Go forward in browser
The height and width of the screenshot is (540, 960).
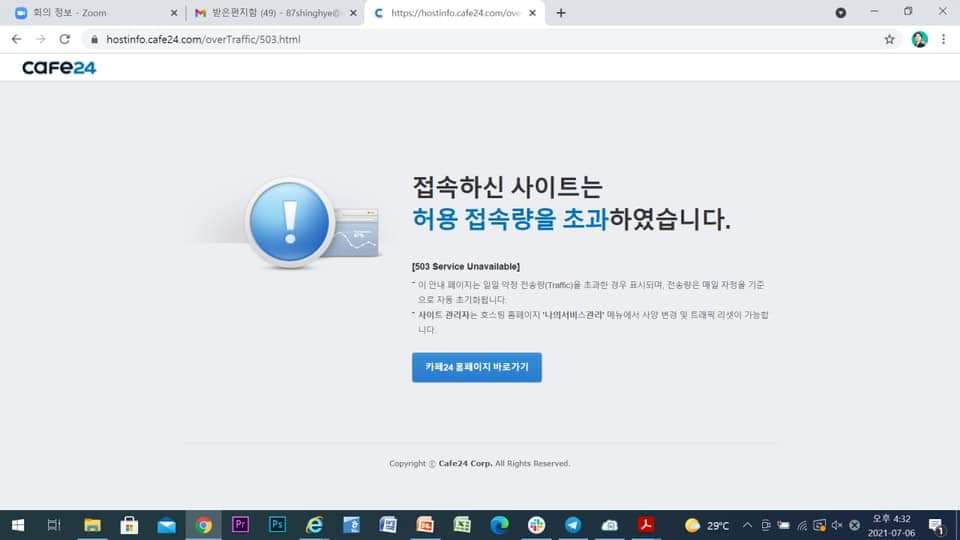tap(40, 39)
